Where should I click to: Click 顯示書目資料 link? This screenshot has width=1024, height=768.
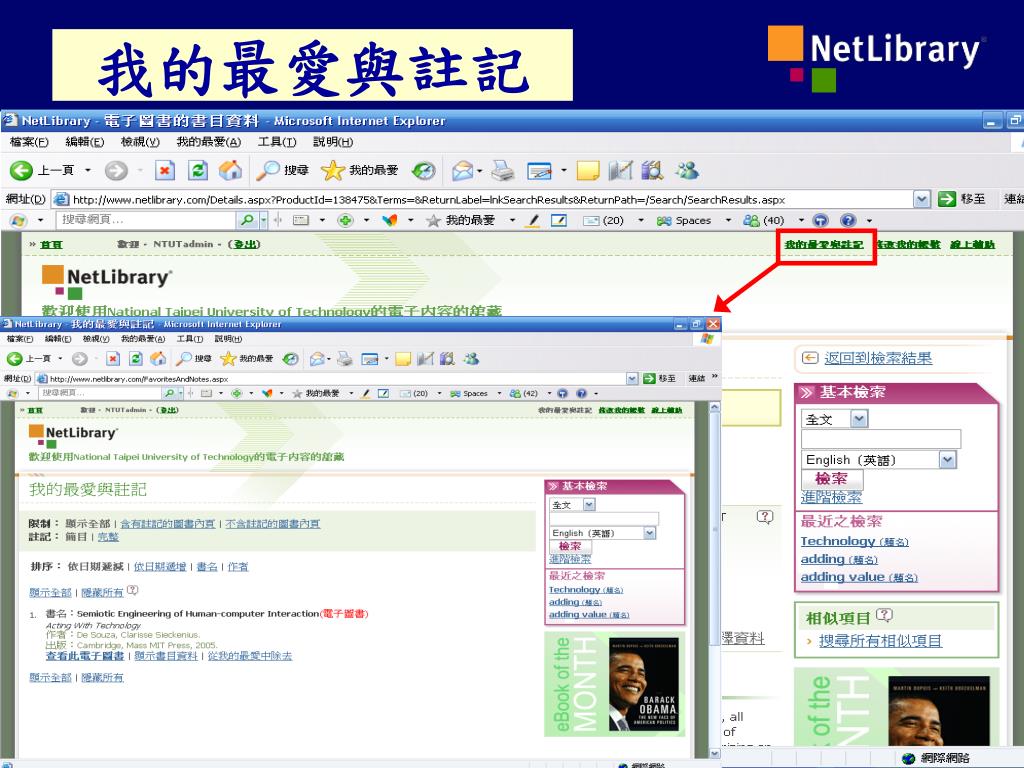click(166, 656)
